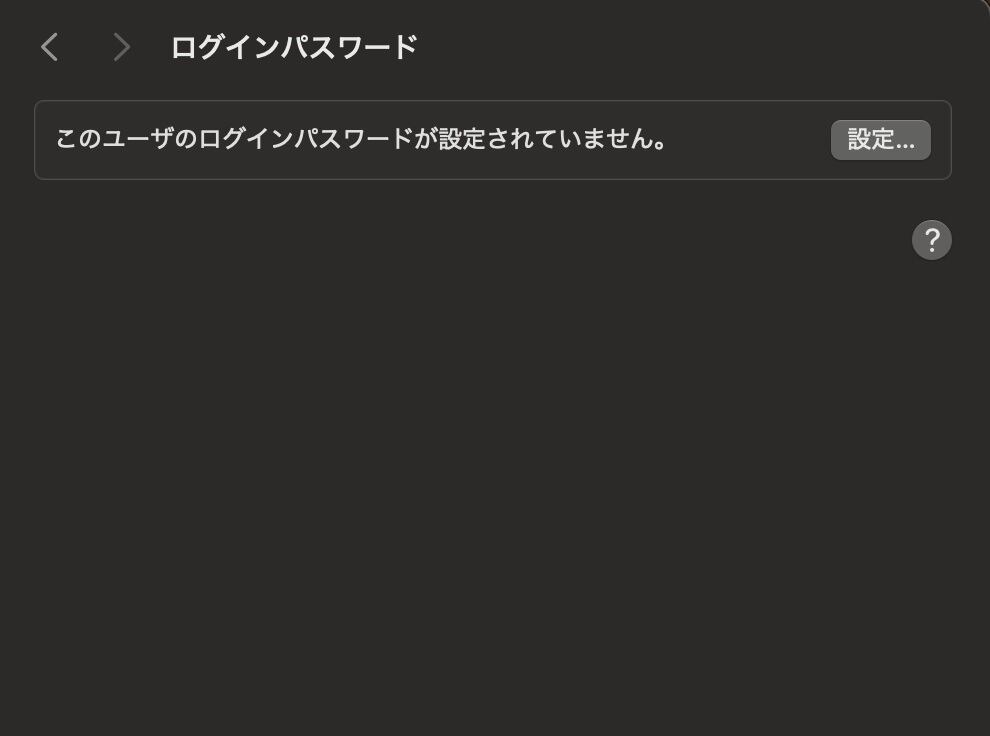Navigate to the previous settings pane
This screenshot has width=990, height=736.
click(49, 47)
